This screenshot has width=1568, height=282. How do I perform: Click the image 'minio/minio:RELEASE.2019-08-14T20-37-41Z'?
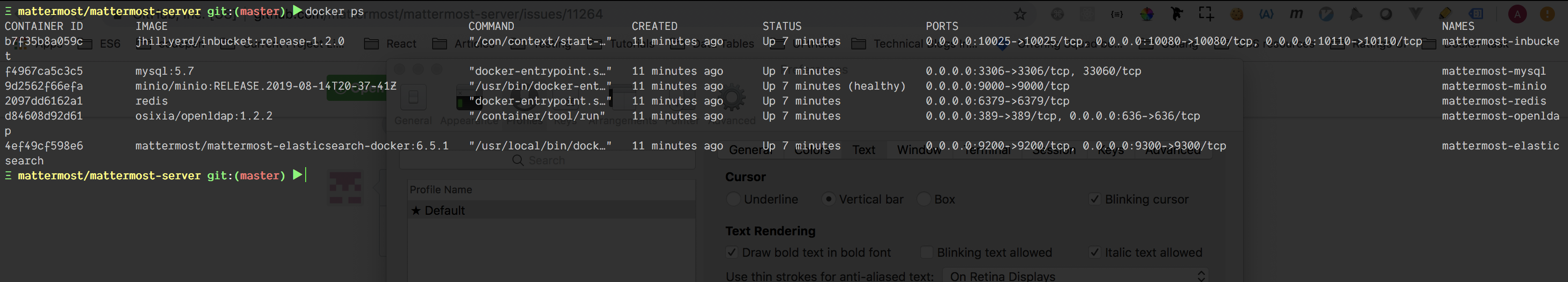tap(266, 86)
